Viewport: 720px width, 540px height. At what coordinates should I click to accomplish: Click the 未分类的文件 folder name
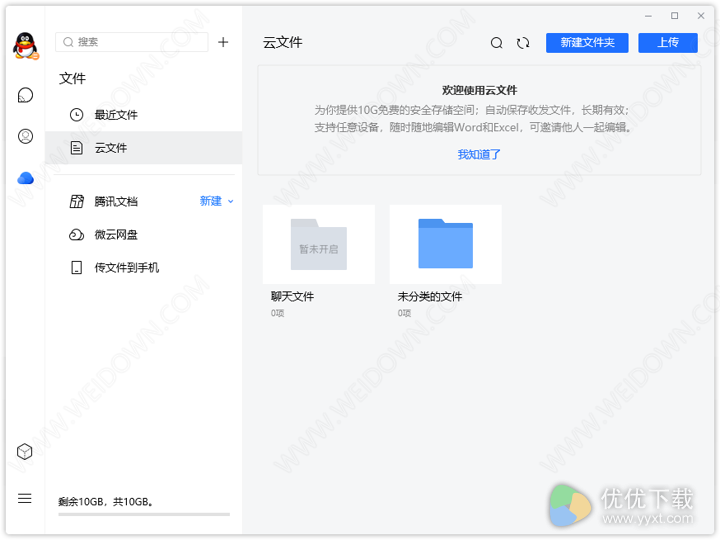(x=430, y=297)
